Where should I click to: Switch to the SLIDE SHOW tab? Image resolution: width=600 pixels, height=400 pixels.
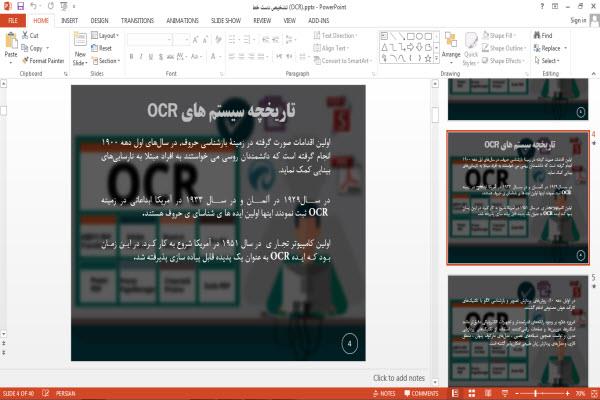coord(226,20)
